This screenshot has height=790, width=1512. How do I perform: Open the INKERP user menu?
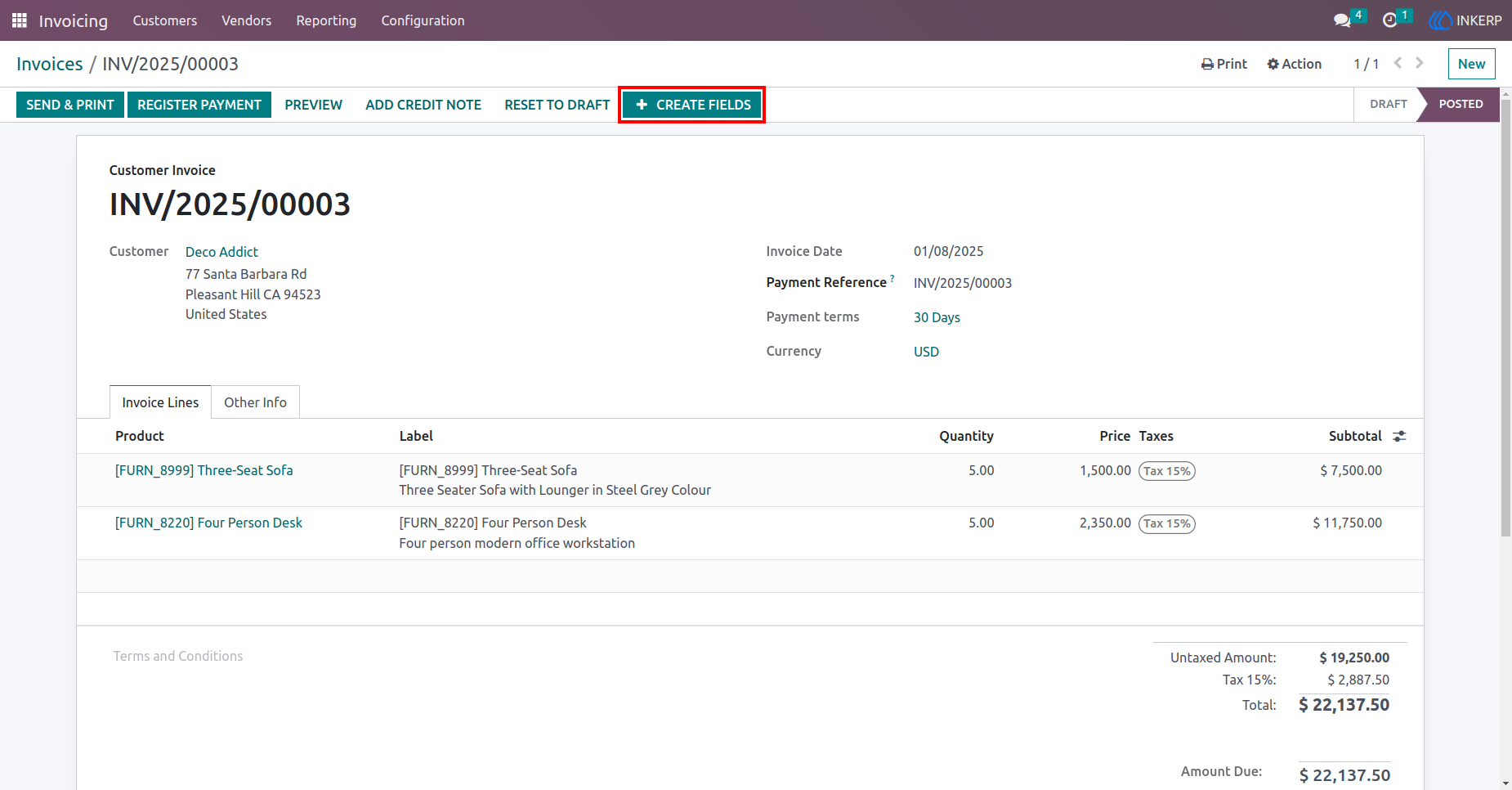coord(1465,20)
